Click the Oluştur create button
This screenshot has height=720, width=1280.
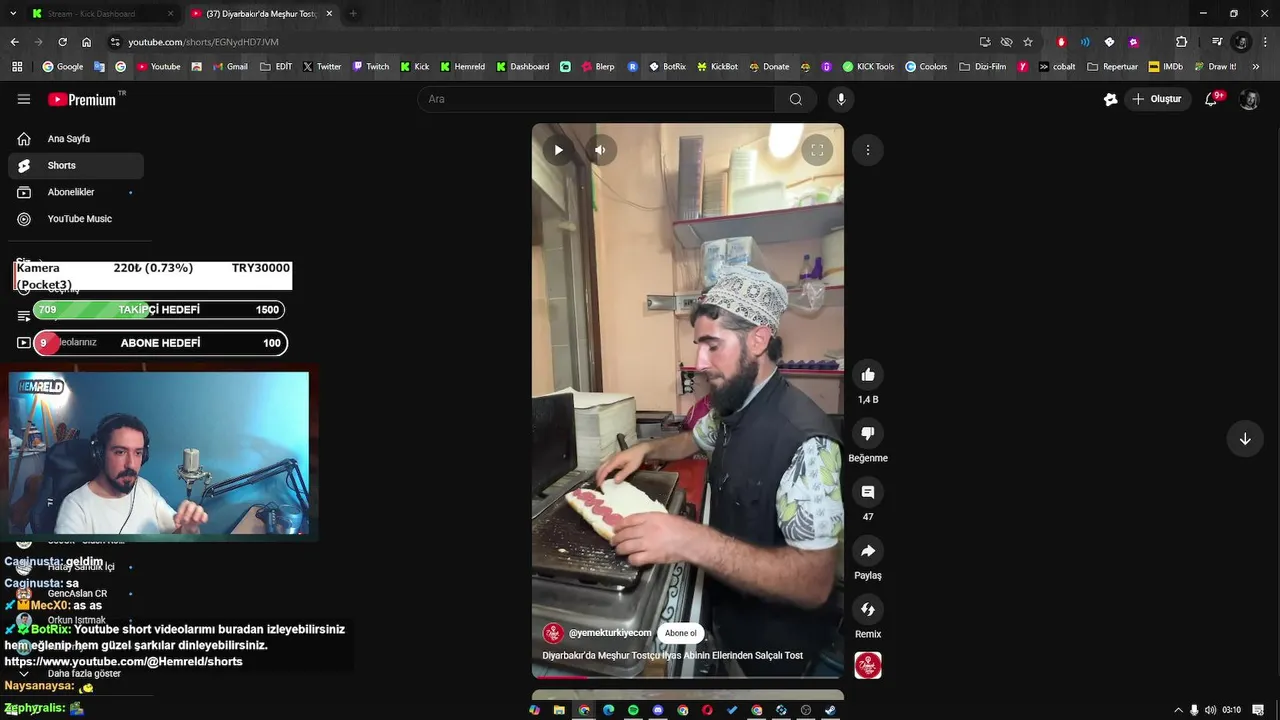(1156, 99)
